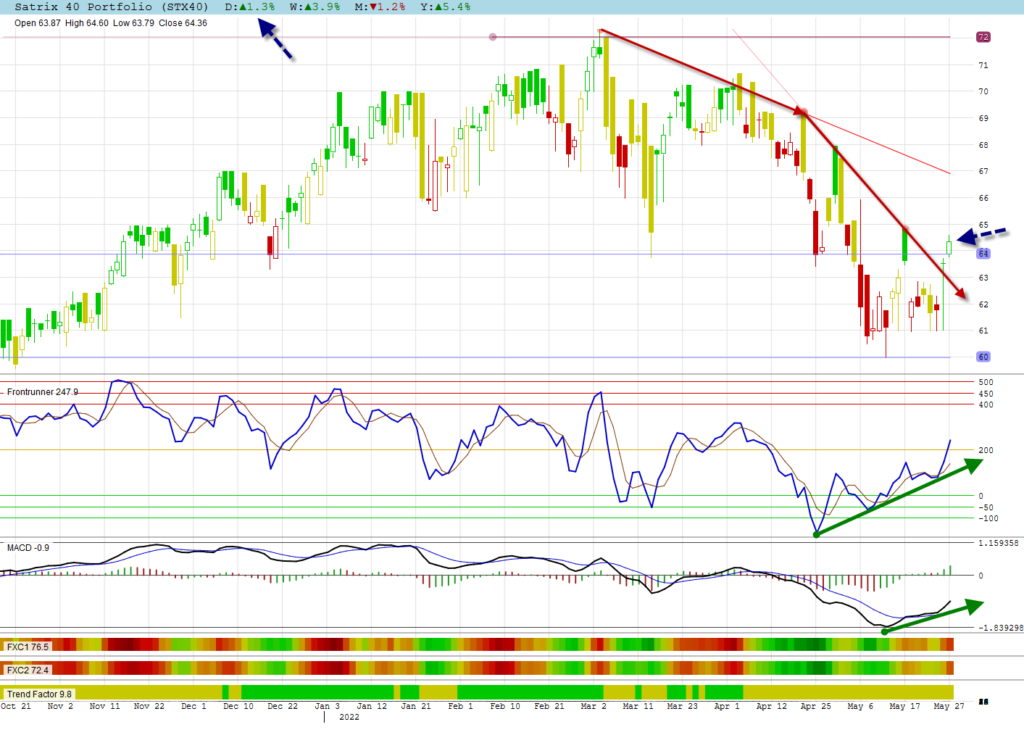The width and height of the screenshot is (1024, 735).
Task: Click the 62 price axis label
Action: (x=984, y=304)
